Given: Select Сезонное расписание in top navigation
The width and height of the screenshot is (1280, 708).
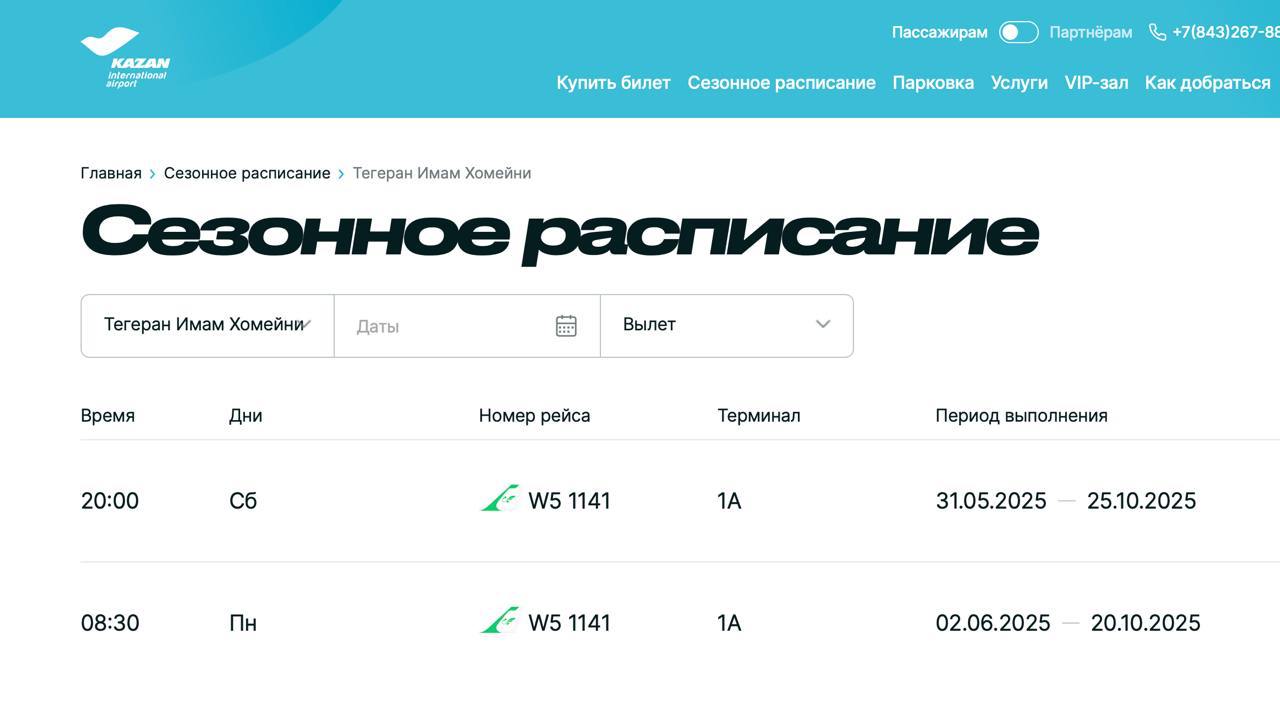Looking at the screenshot, I should tap(781, 83).
